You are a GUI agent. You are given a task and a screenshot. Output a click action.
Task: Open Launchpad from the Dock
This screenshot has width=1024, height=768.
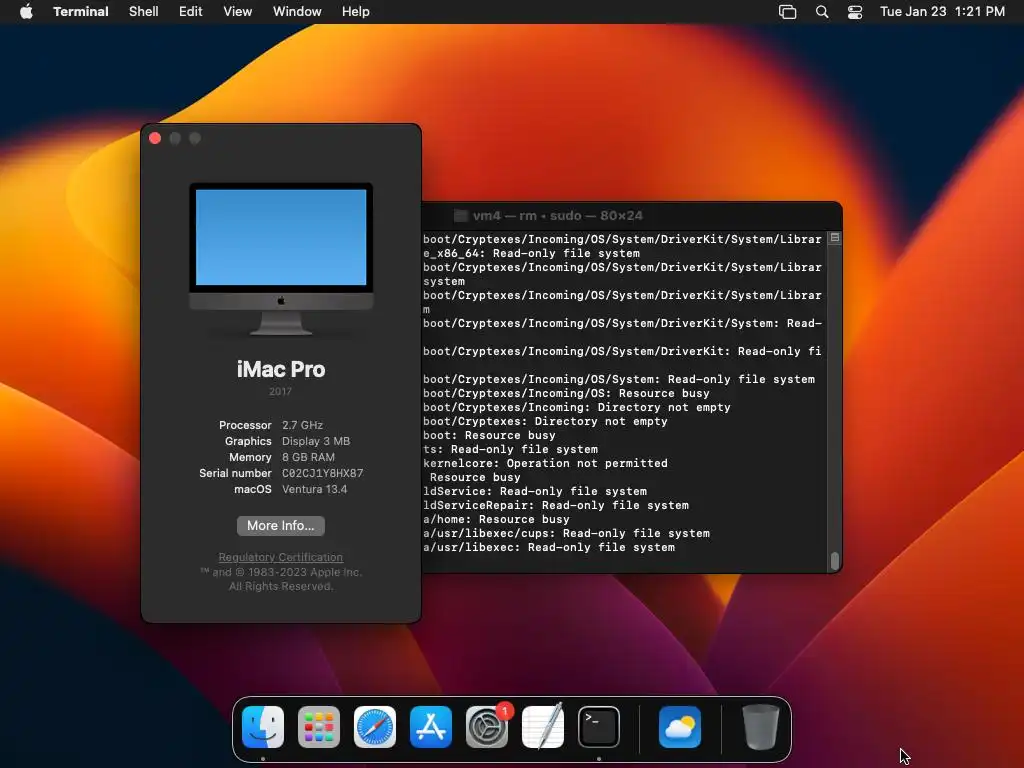[319, 727]
